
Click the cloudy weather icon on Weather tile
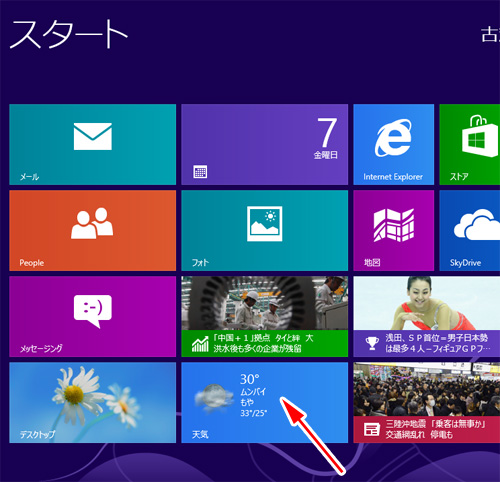214,397
